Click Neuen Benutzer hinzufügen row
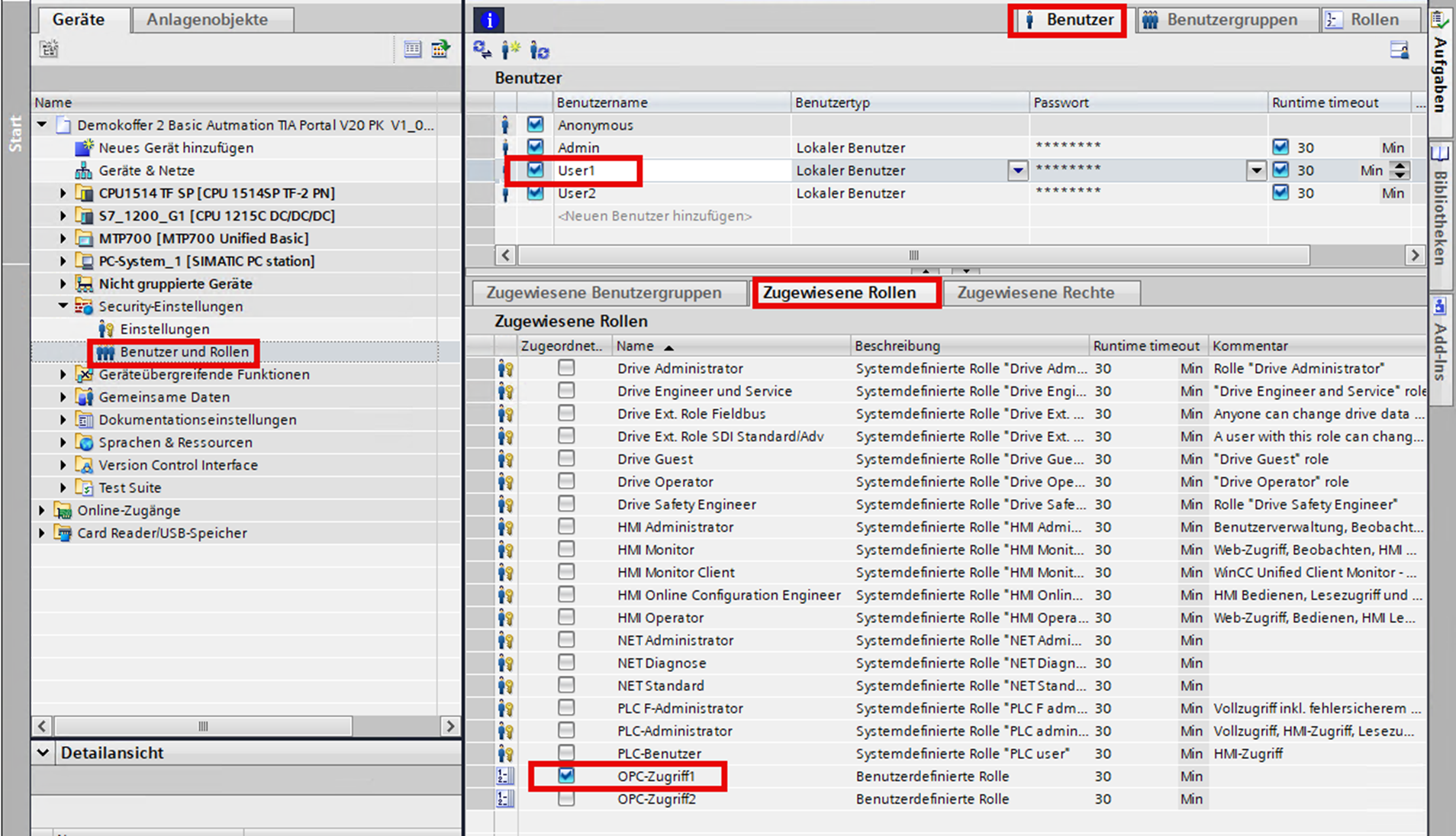 (x=655, y=216)
